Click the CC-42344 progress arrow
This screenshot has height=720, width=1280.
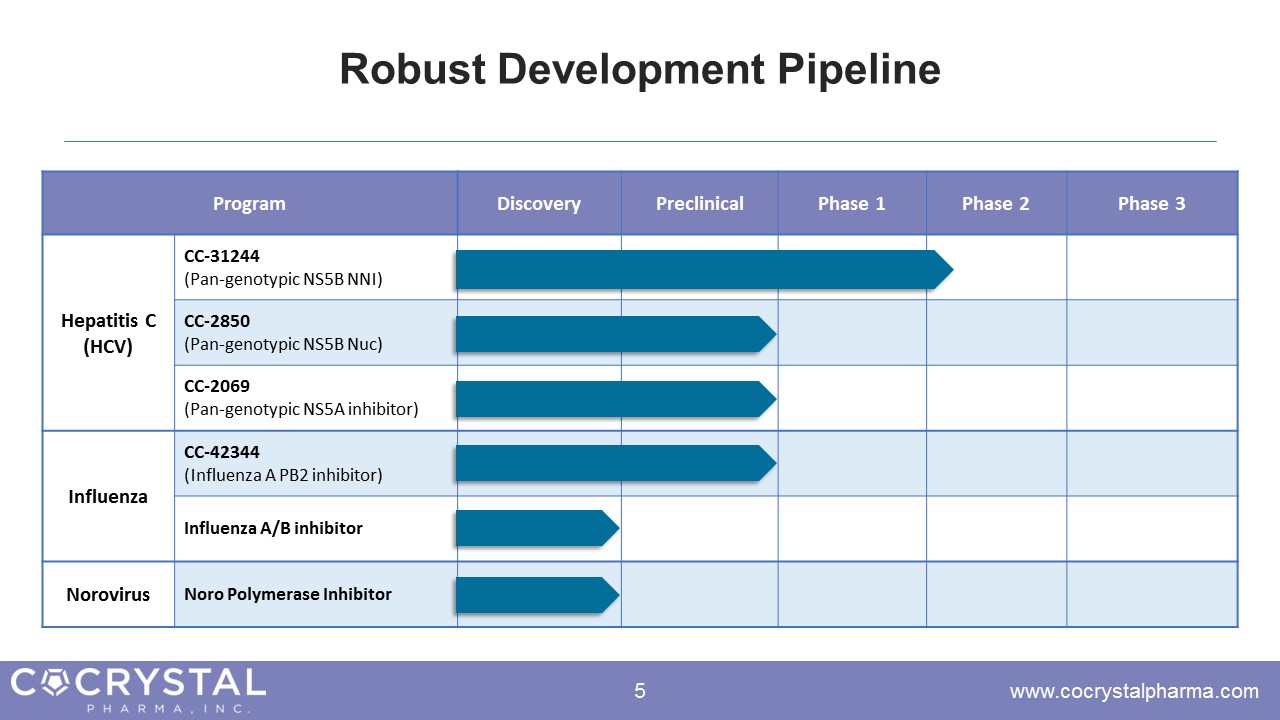coord(615,463)
